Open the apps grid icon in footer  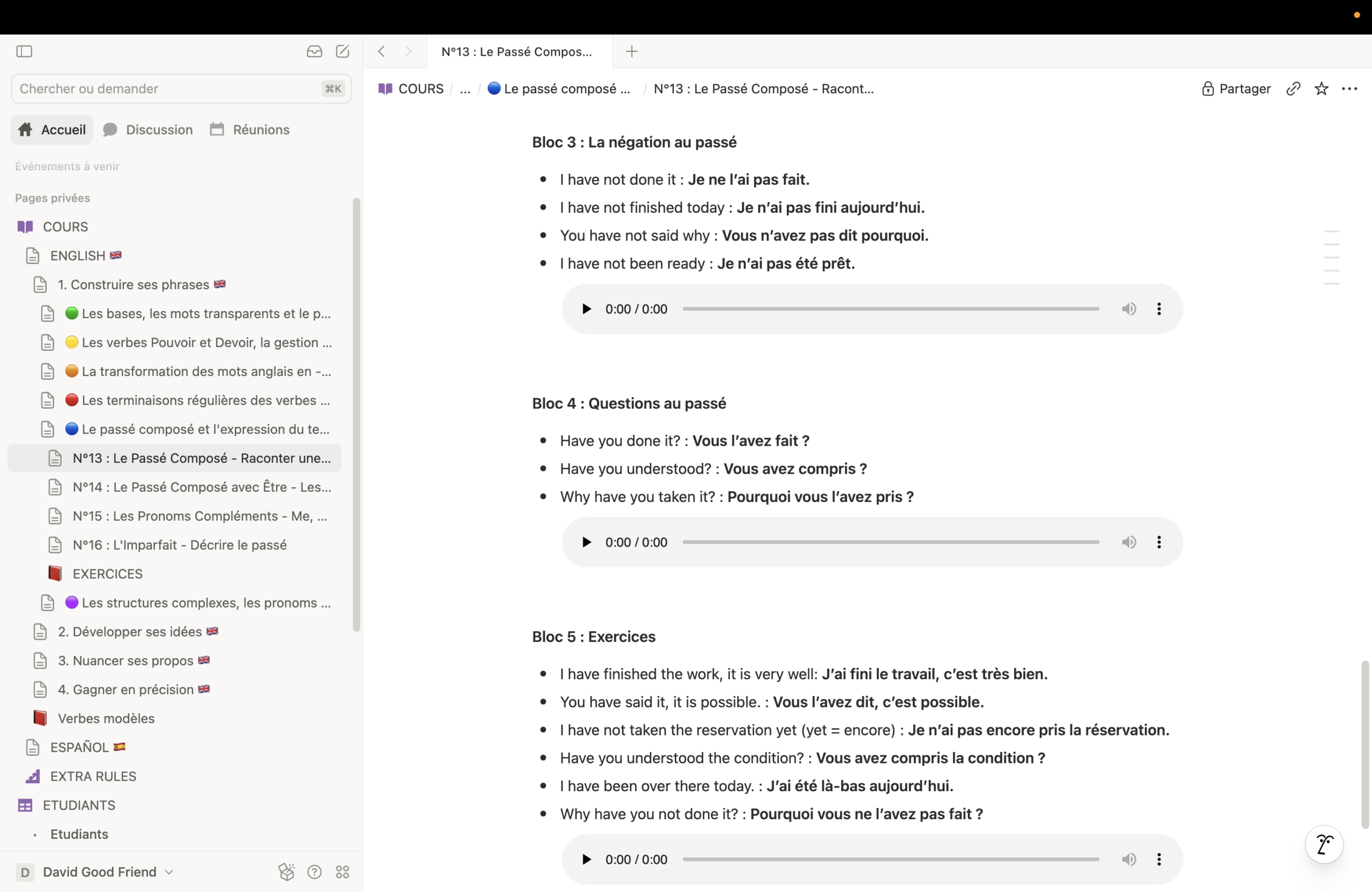coord(342,872)
